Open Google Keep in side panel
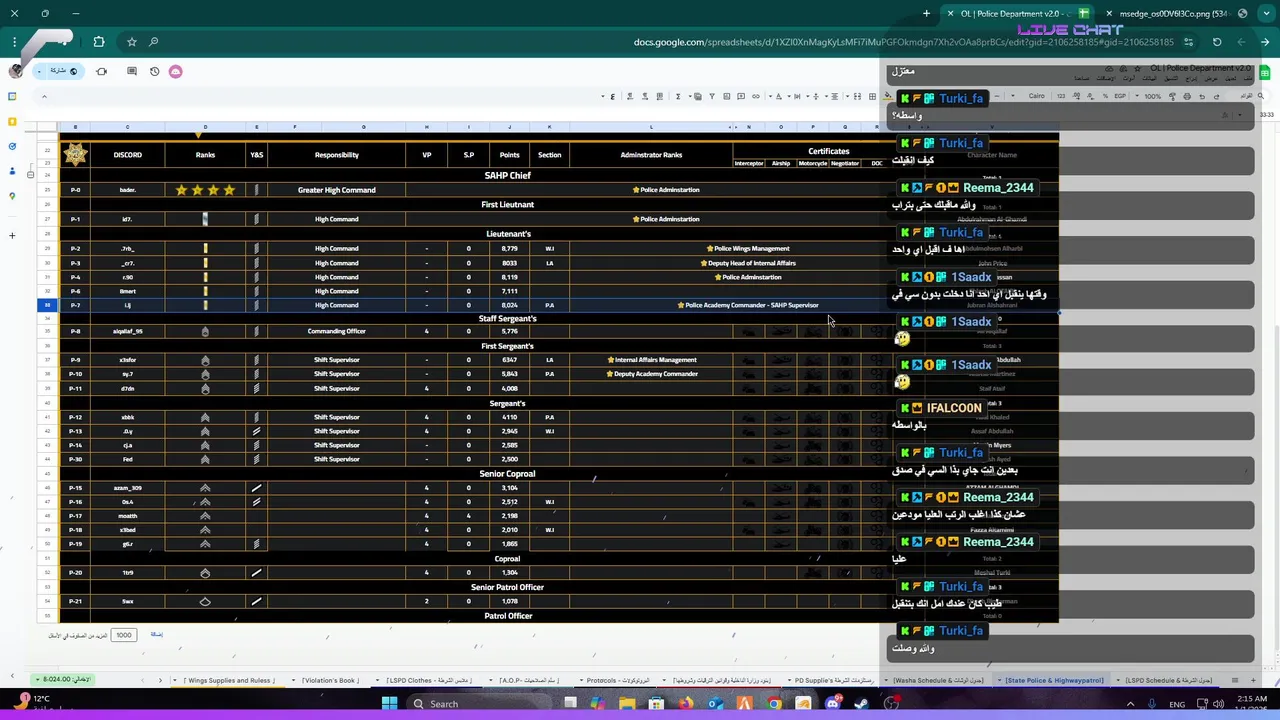1280x720 pixels. click(12, 121)
